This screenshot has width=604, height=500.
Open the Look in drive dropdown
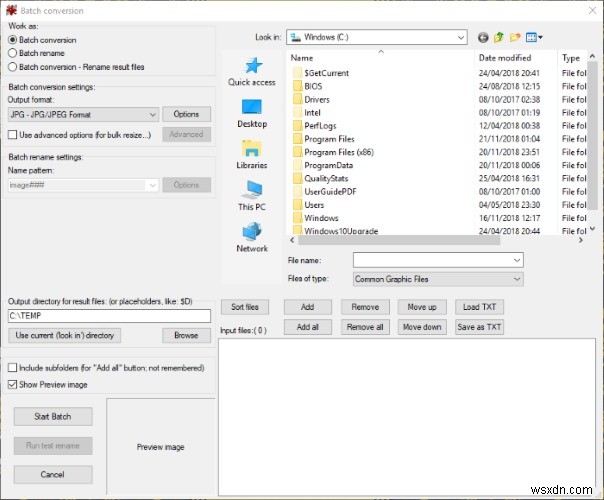[x=377, y=37]
